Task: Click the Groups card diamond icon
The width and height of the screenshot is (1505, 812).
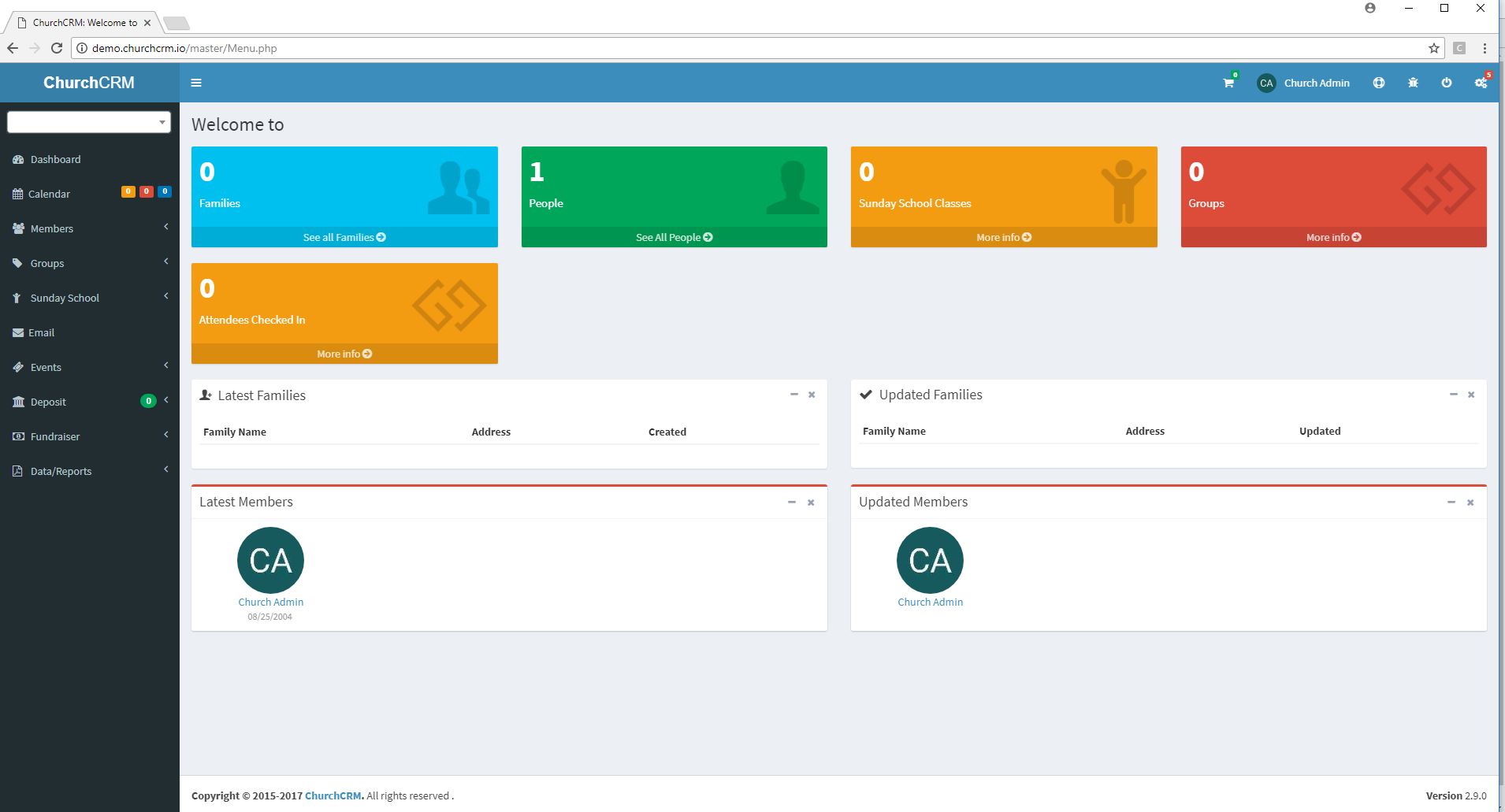Action: tap(1438, 189)
